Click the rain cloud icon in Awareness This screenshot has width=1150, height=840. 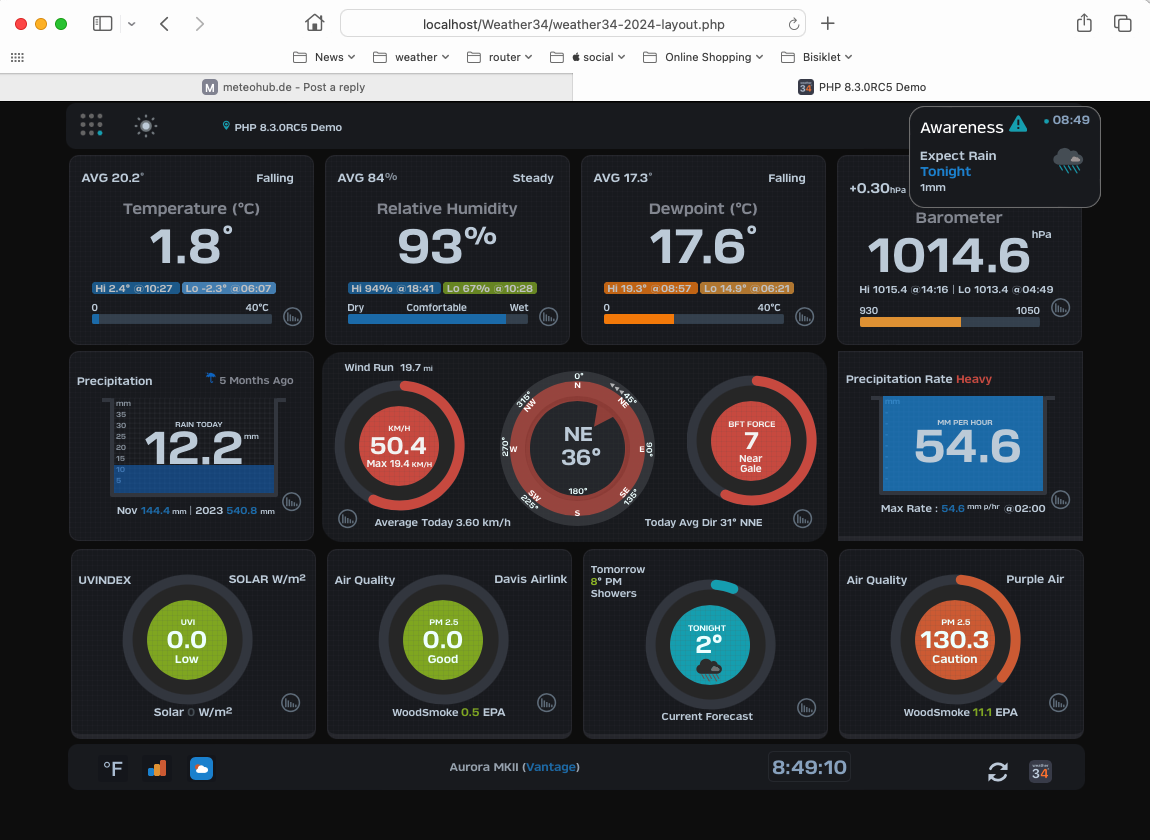pyautogui.click(x=1068, y=160)
